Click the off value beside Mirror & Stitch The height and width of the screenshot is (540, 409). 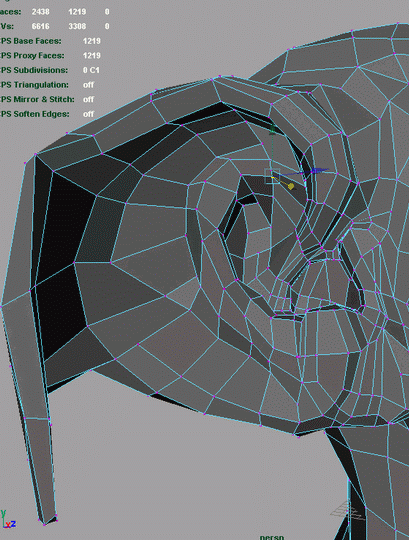[x=88, y=99]
